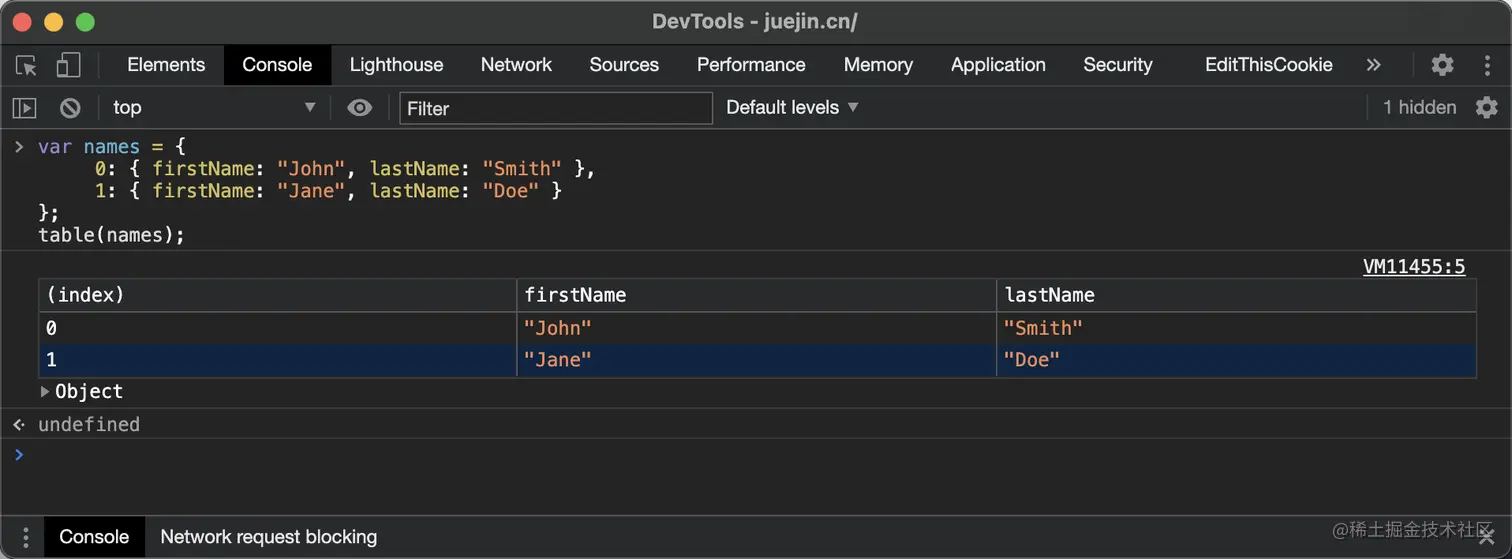Select the "Jane" table cell
Viewport: 1512px width, 559px height.
[x=756, y=360]
